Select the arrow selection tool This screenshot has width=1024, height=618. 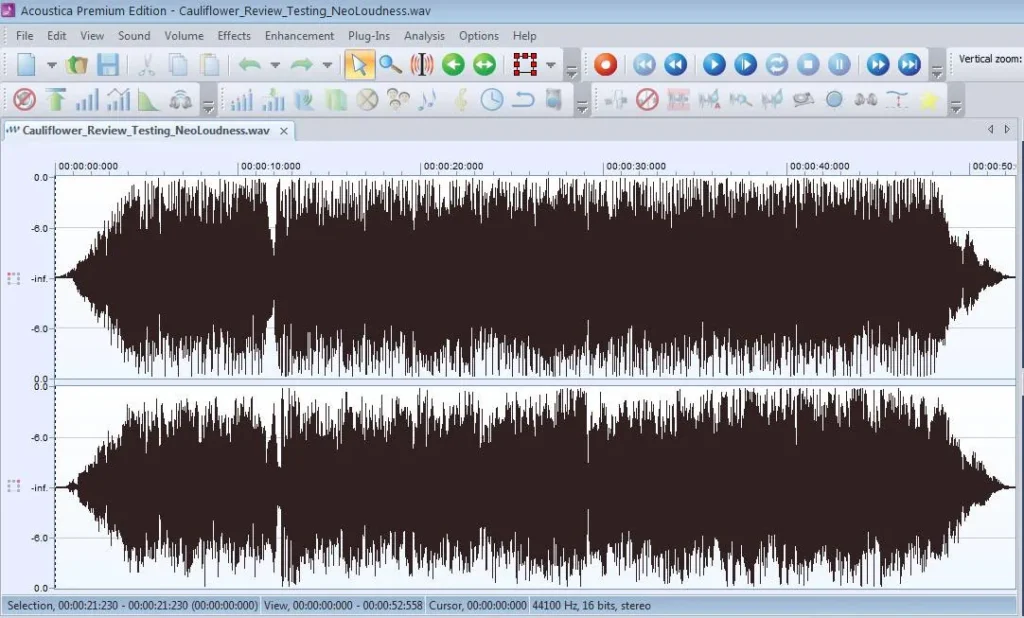(359, 65)
